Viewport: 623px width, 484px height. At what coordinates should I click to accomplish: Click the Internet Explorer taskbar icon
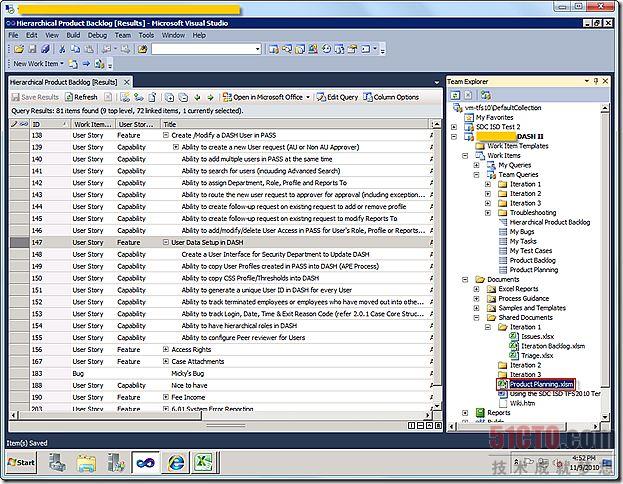coord(176,463)
